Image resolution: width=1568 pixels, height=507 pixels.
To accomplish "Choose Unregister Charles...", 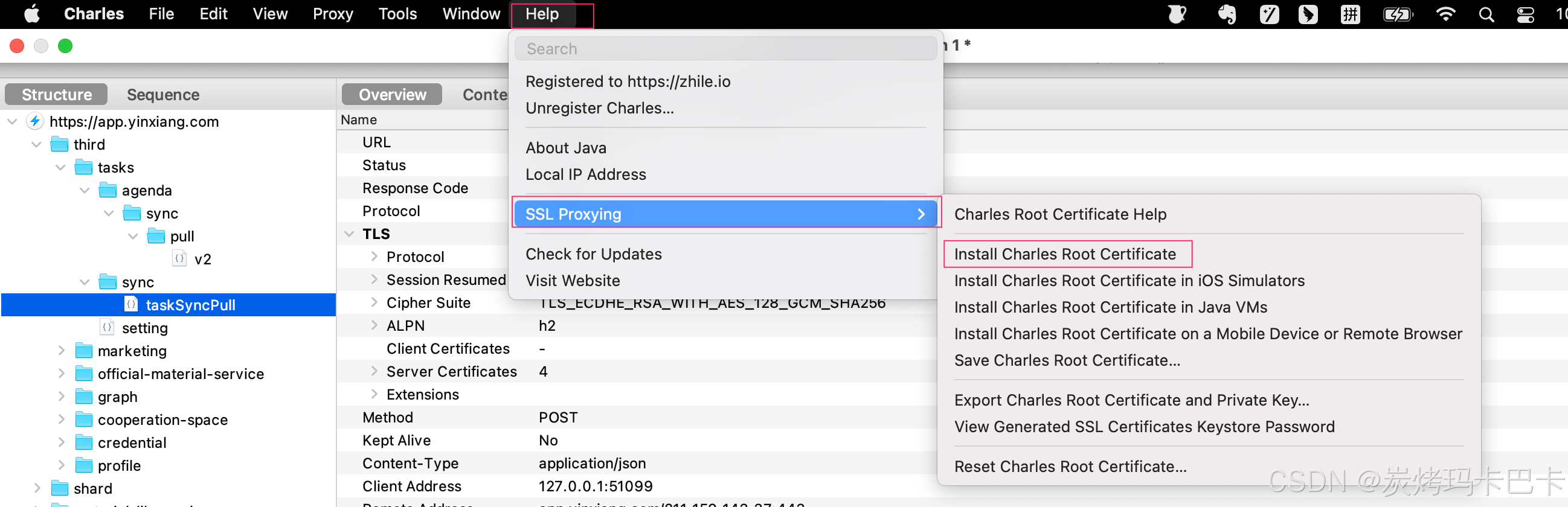I will click(x=600, y=108).
